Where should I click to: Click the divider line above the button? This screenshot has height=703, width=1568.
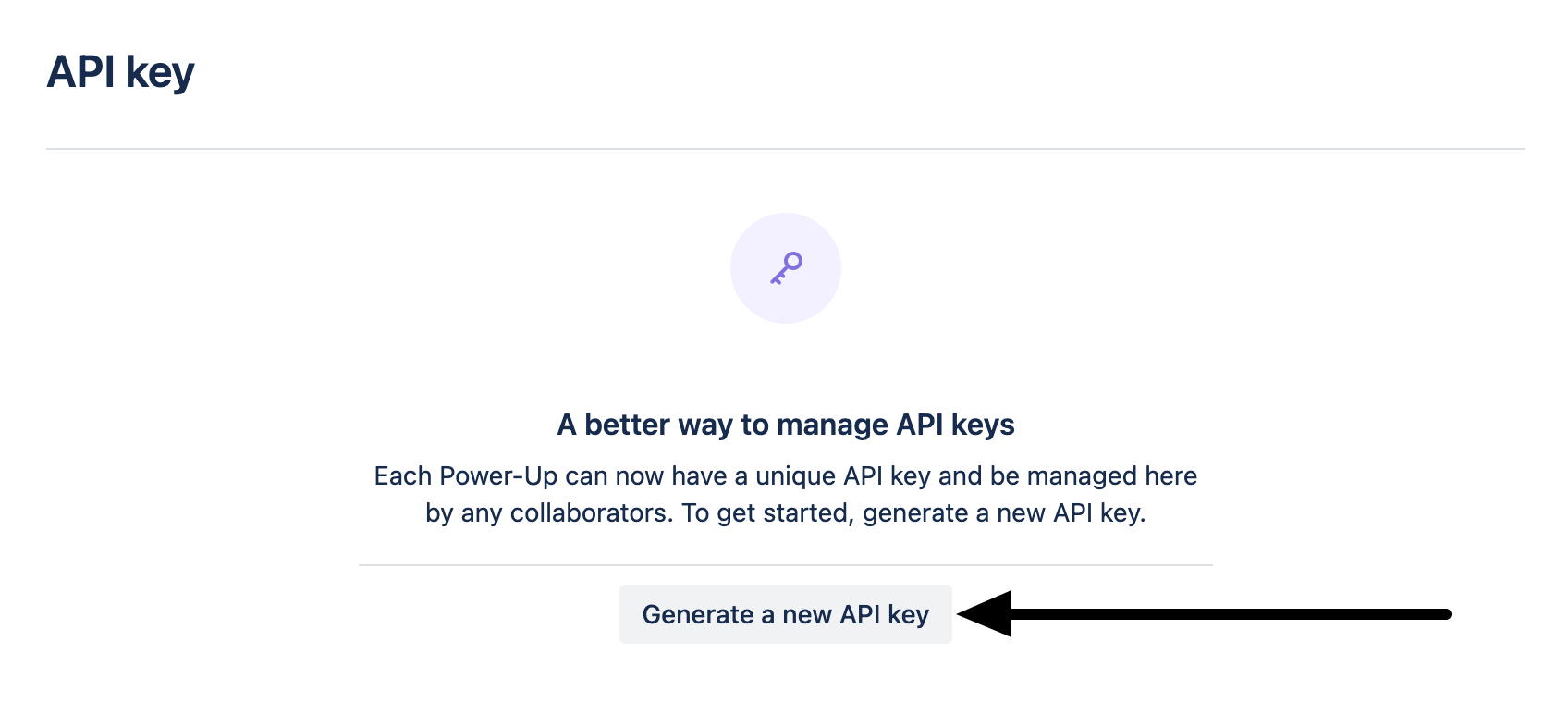click(x=785, y=564)
